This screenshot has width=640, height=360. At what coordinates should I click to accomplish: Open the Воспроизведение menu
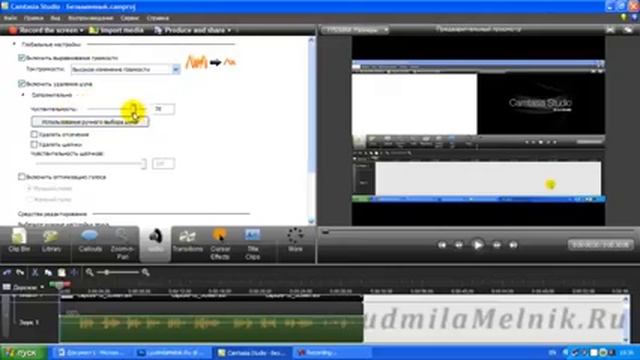click(x=91, y=18)
